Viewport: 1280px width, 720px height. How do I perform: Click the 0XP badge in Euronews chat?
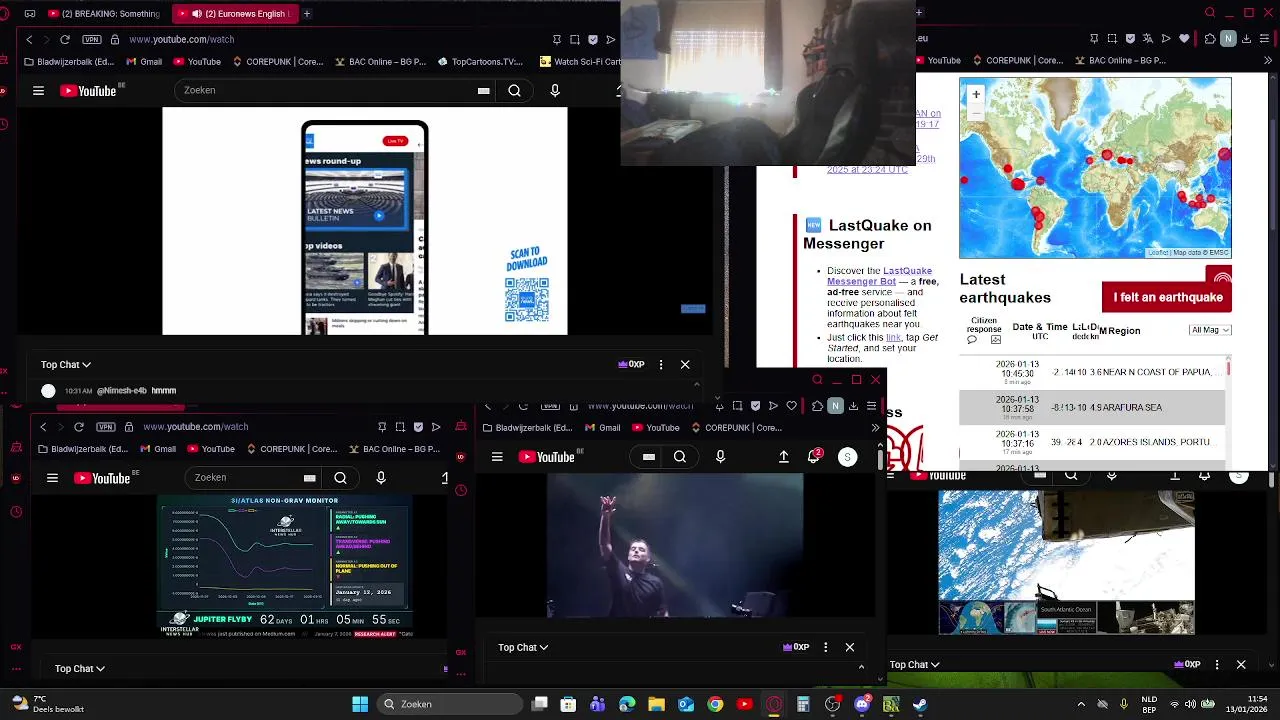pos(632,365)
